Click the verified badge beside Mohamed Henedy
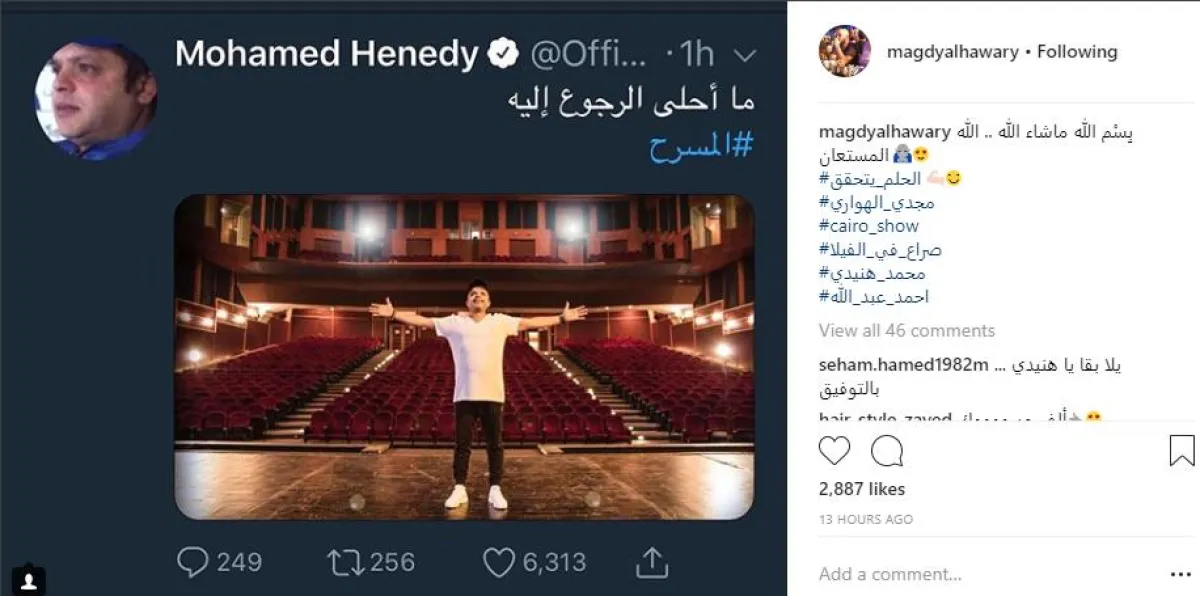Image resolution: width=1200 pixels, height=596 pixels. pos(501,55)
